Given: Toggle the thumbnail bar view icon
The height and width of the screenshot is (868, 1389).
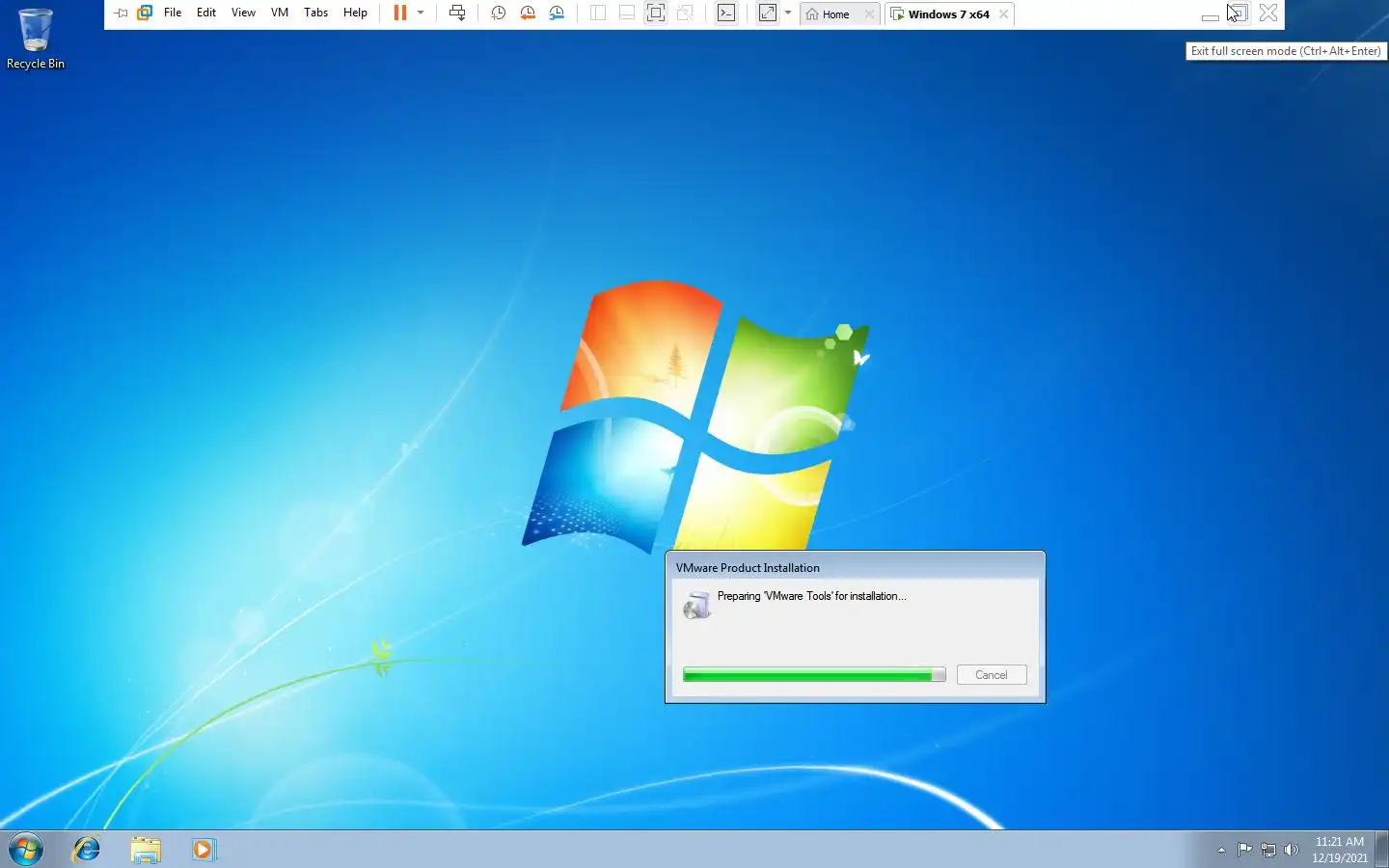Looking at the screenshot, I should coord(627,14).
